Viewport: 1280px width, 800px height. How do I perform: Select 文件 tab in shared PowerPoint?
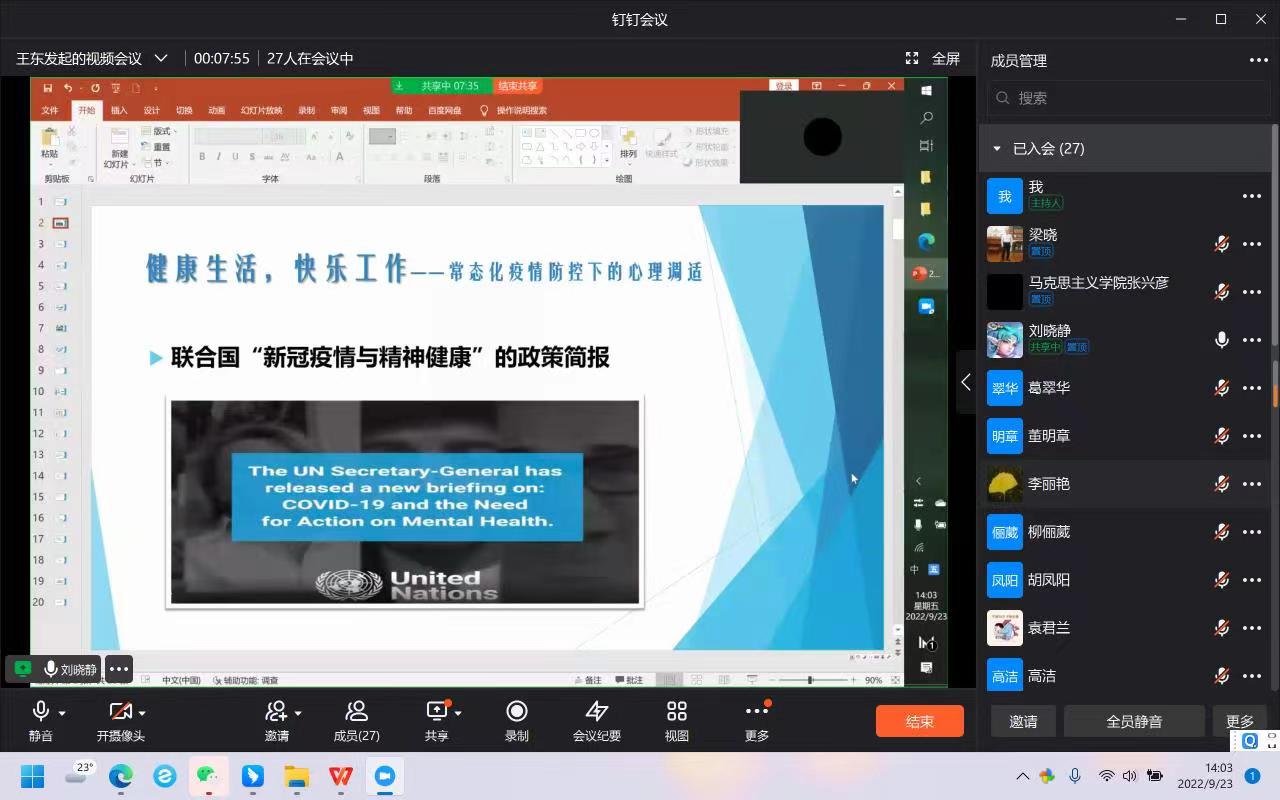pos(50,110)
